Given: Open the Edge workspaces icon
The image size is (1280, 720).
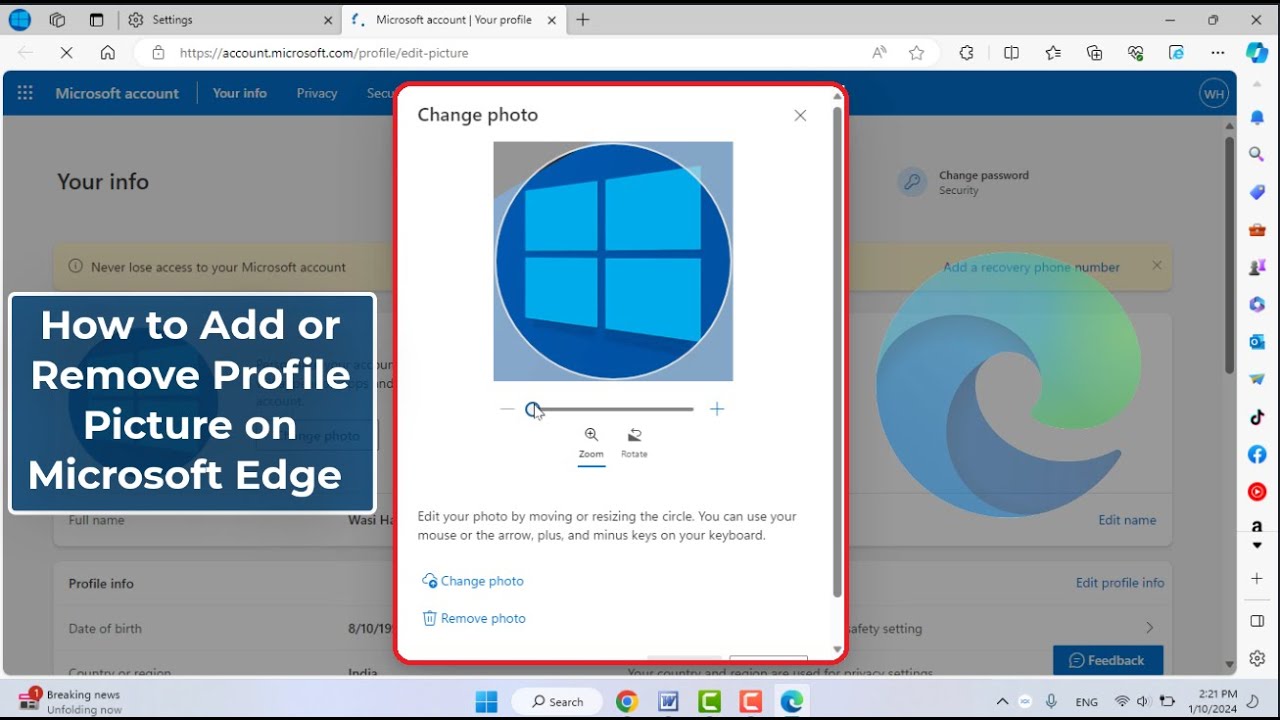Looking at the screenshot, I should [x=57, y=20].
